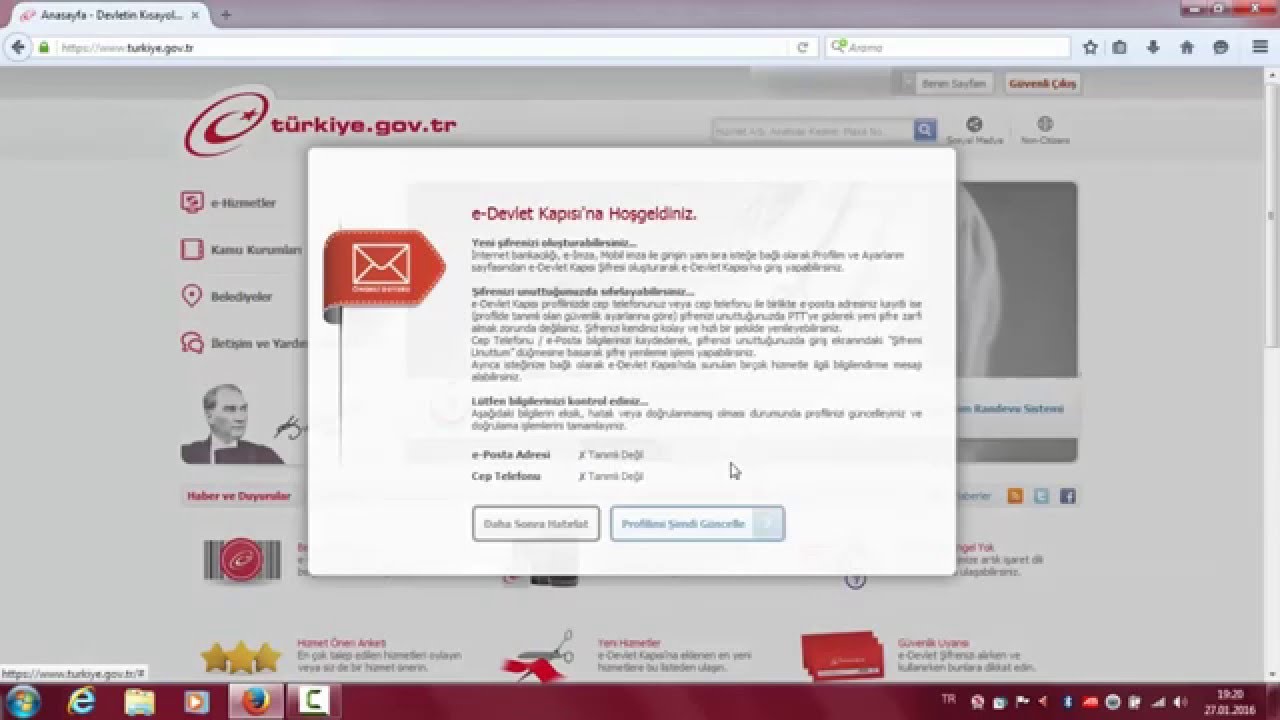
Task: Click the Belediyeler map pin icon
Action: click(x=192, y=296)
